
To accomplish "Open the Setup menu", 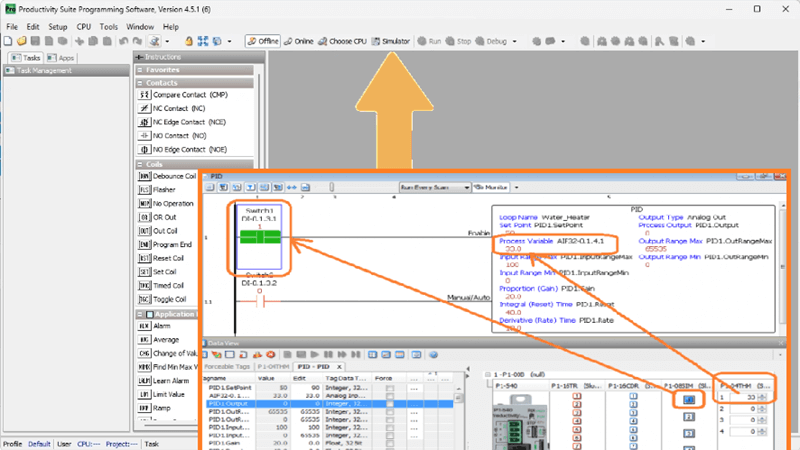I will (x=58, y=26).
